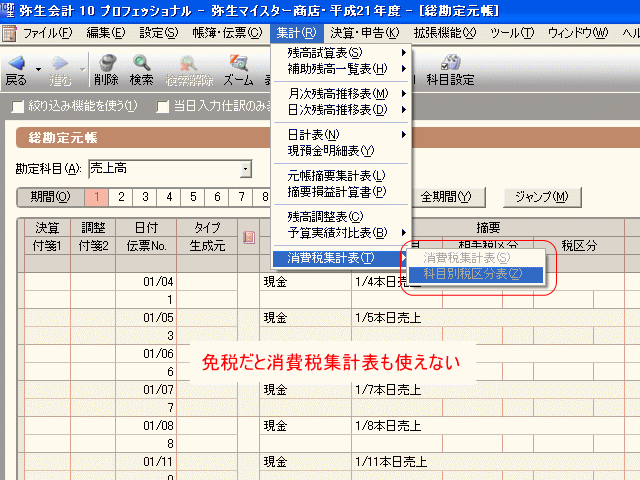
Task: Open the 設定 menu
Action: pos(159,33)
